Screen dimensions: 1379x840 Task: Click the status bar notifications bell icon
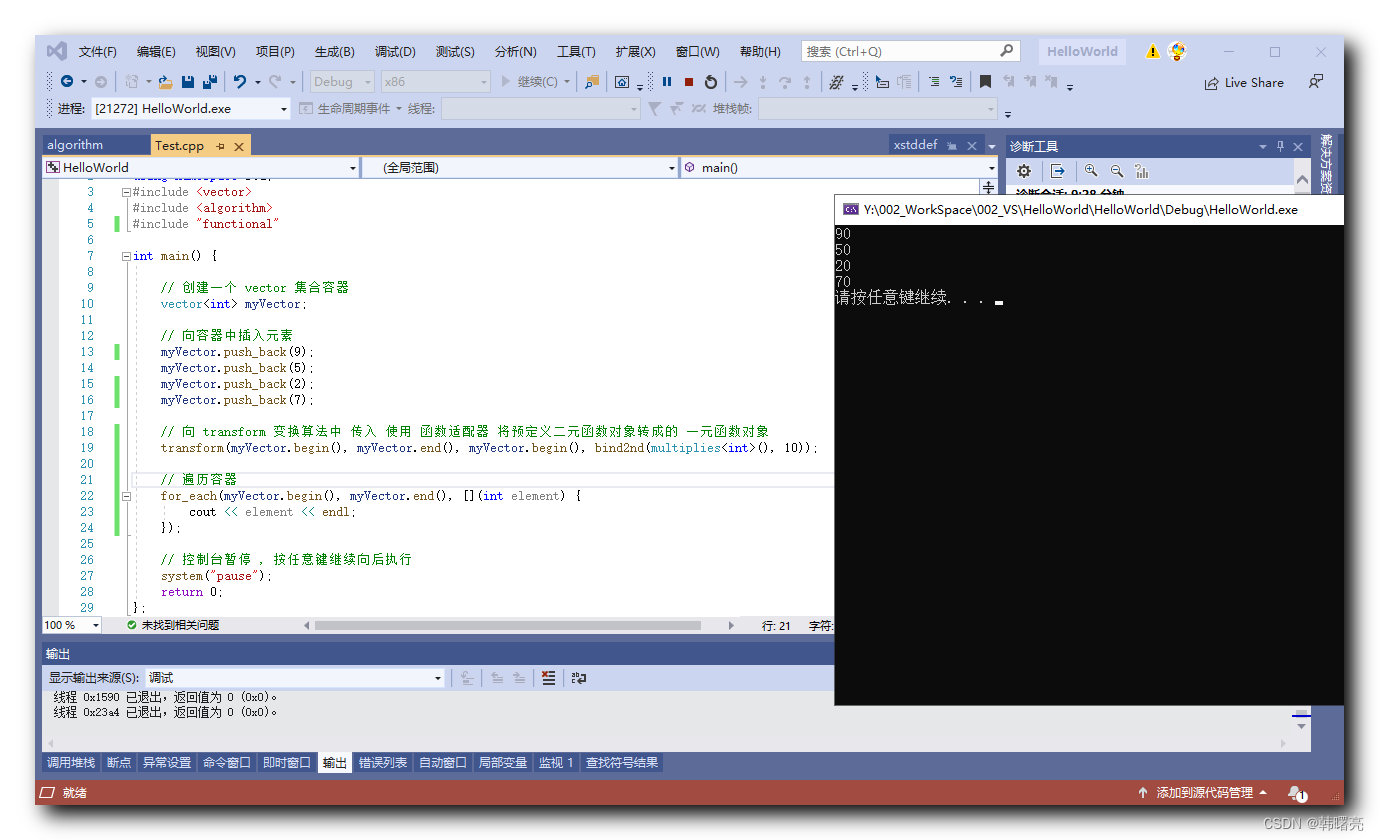(1297, 793)
